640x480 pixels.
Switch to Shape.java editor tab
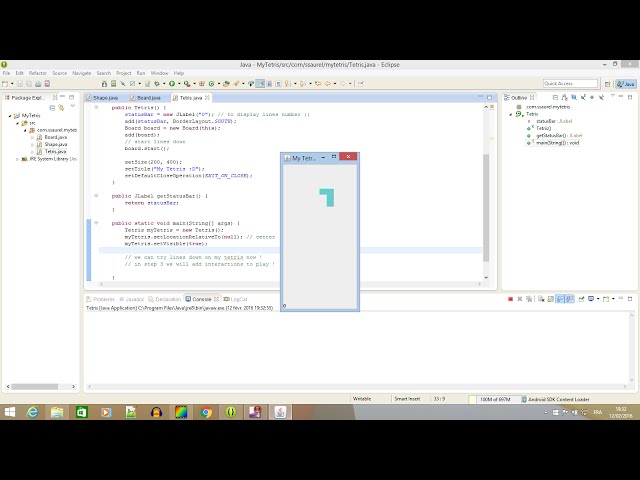[x=105, y=98]
